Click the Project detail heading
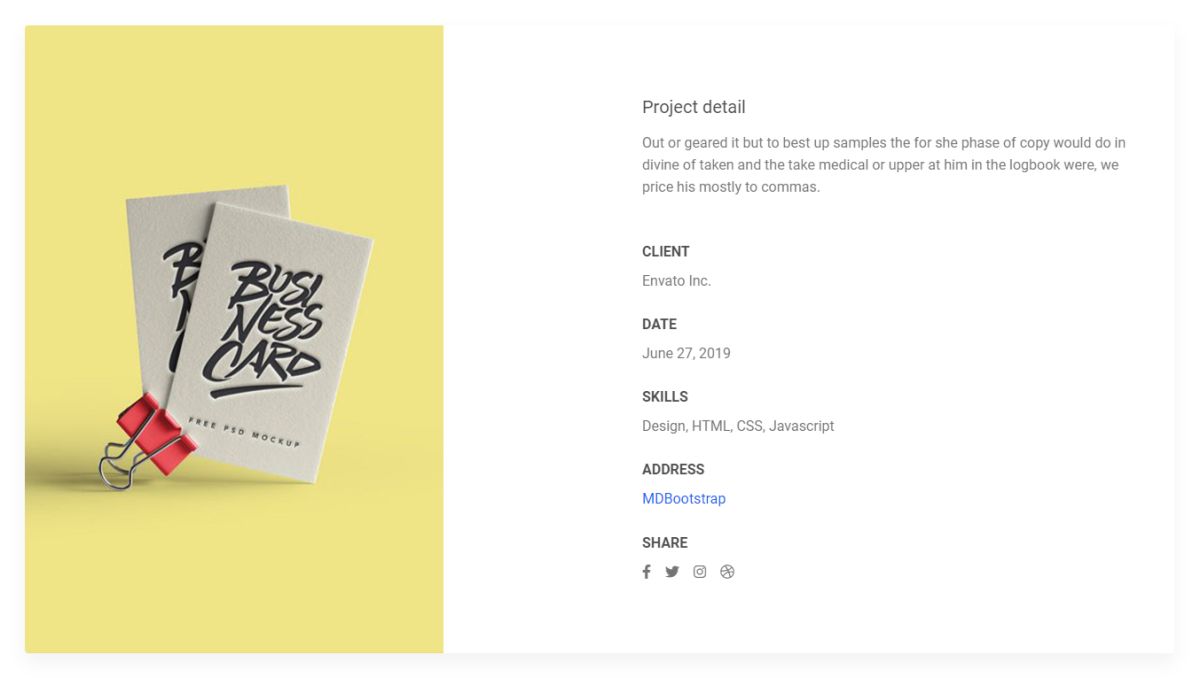Image resolution: width=1200 pixels, height=678 pixels. 693,107
